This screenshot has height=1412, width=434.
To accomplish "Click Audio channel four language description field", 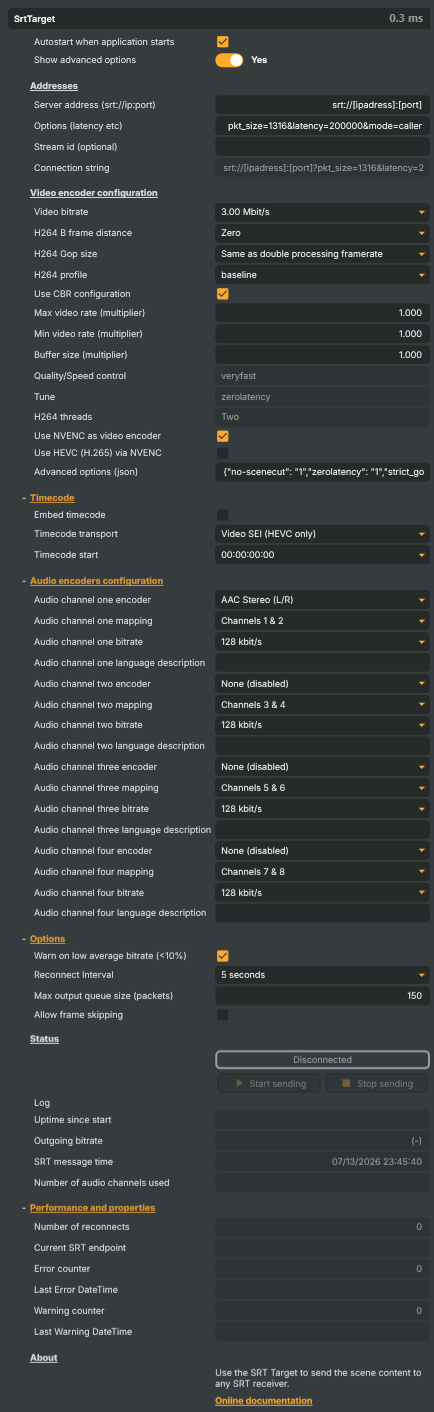I will pyautogui.click(x=323, y=913).
